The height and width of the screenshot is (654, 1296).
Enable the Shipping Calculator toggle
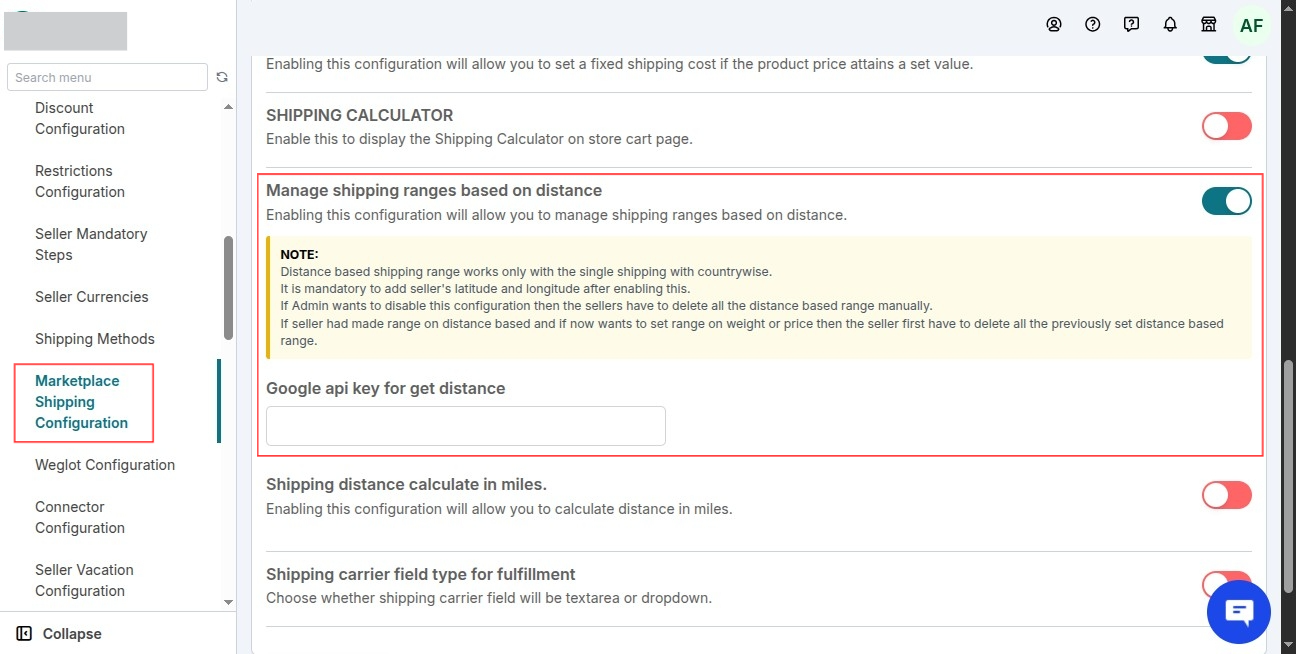1227,126
